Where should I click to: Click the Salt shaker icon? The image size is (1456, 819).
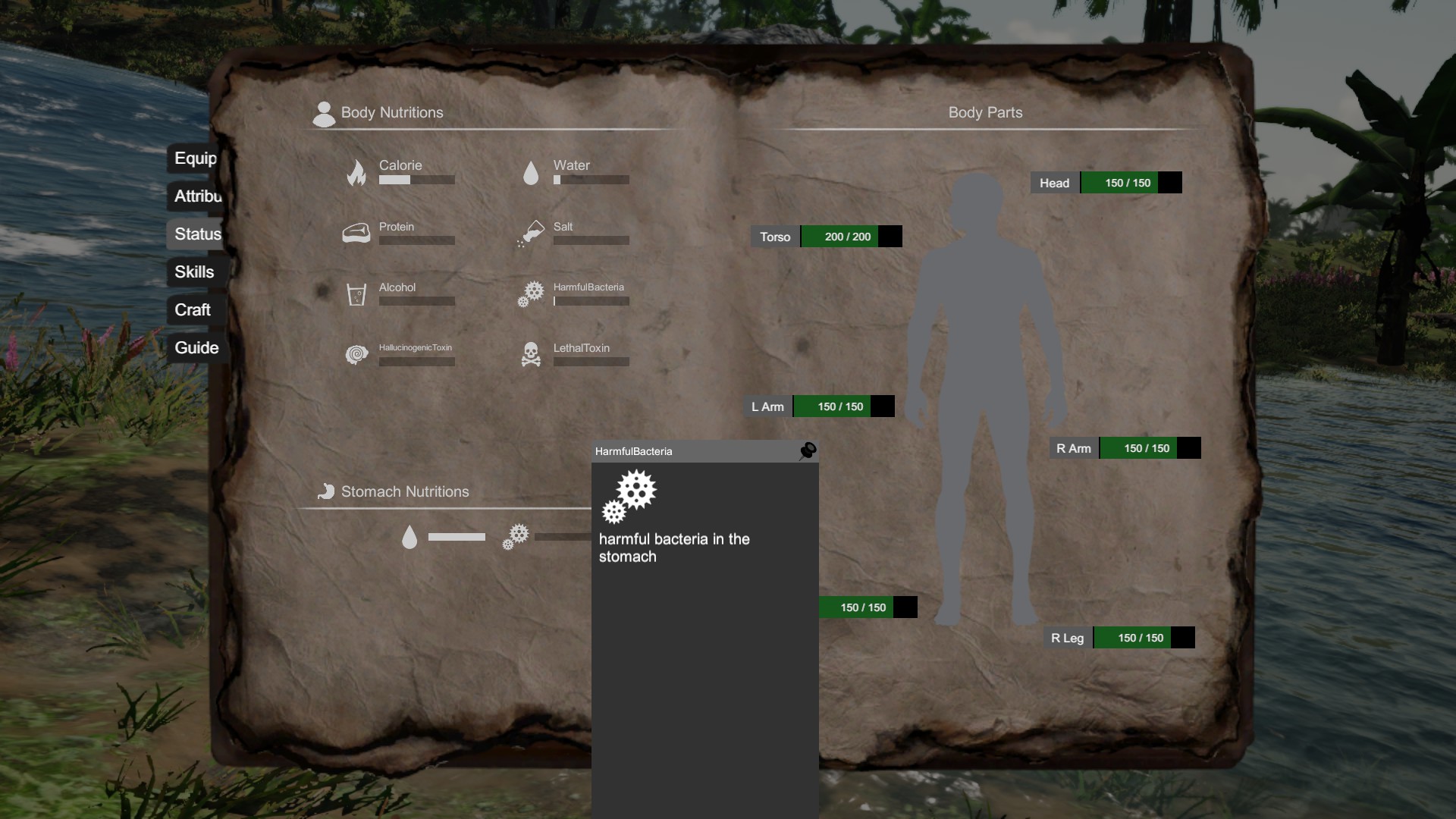[531, 233]
